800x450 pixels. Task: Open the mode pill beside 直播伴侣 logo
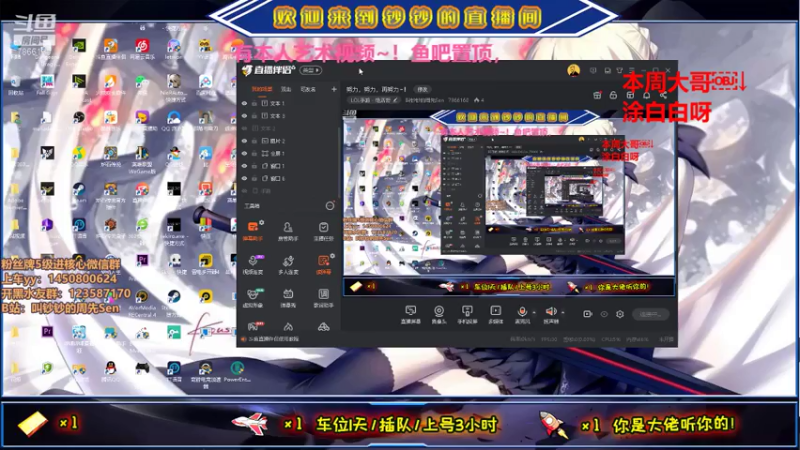[311, 70]
